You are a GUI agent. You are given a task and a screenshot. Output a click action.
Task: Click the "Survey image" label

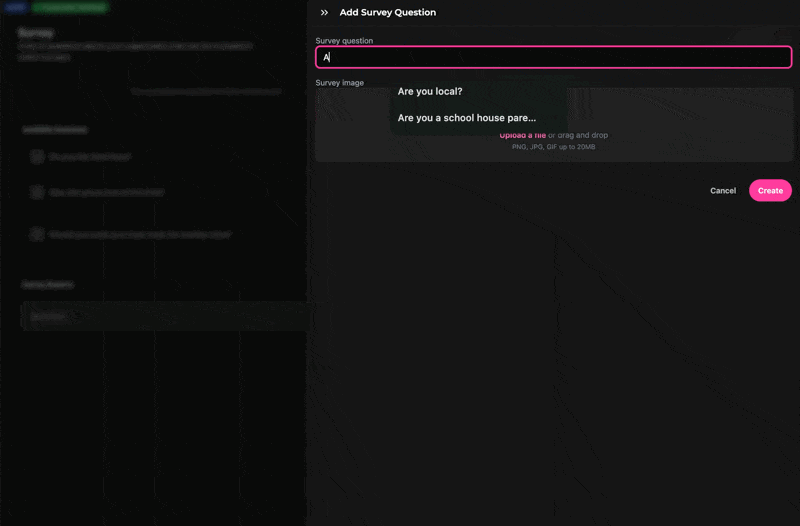pyautogui.click(x=339, y=83)
